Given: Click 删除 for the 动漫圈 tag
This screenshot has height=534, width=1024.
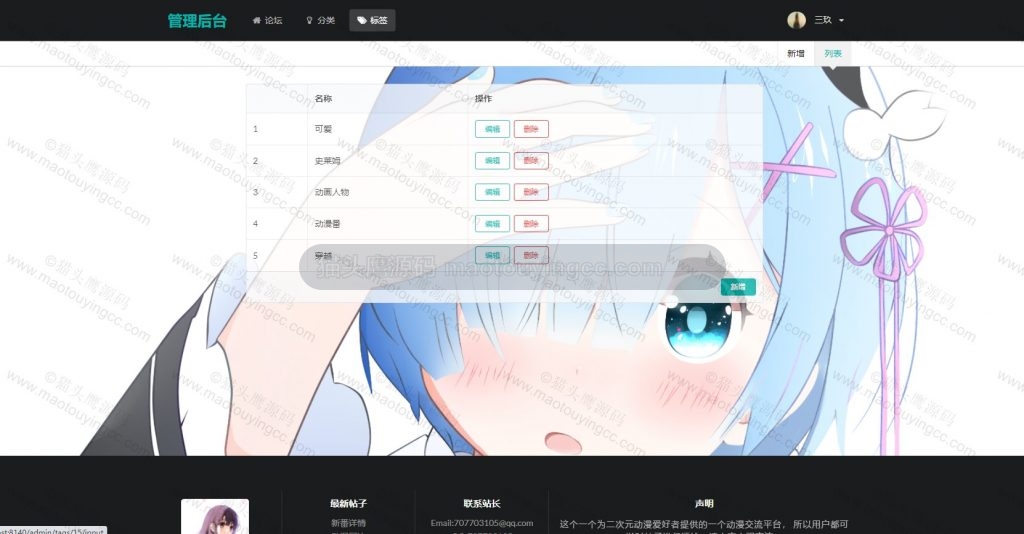Looking at the screenshot, I should pos(531,224).
